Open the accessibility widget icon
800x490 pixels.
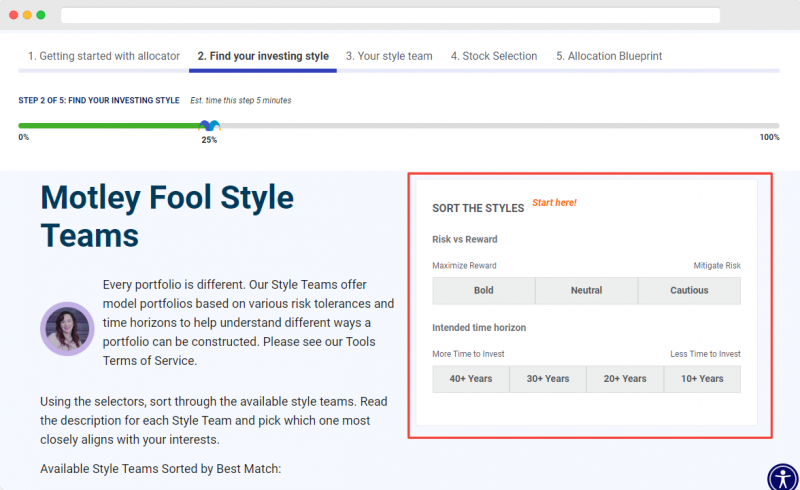[x=783, y=479]
